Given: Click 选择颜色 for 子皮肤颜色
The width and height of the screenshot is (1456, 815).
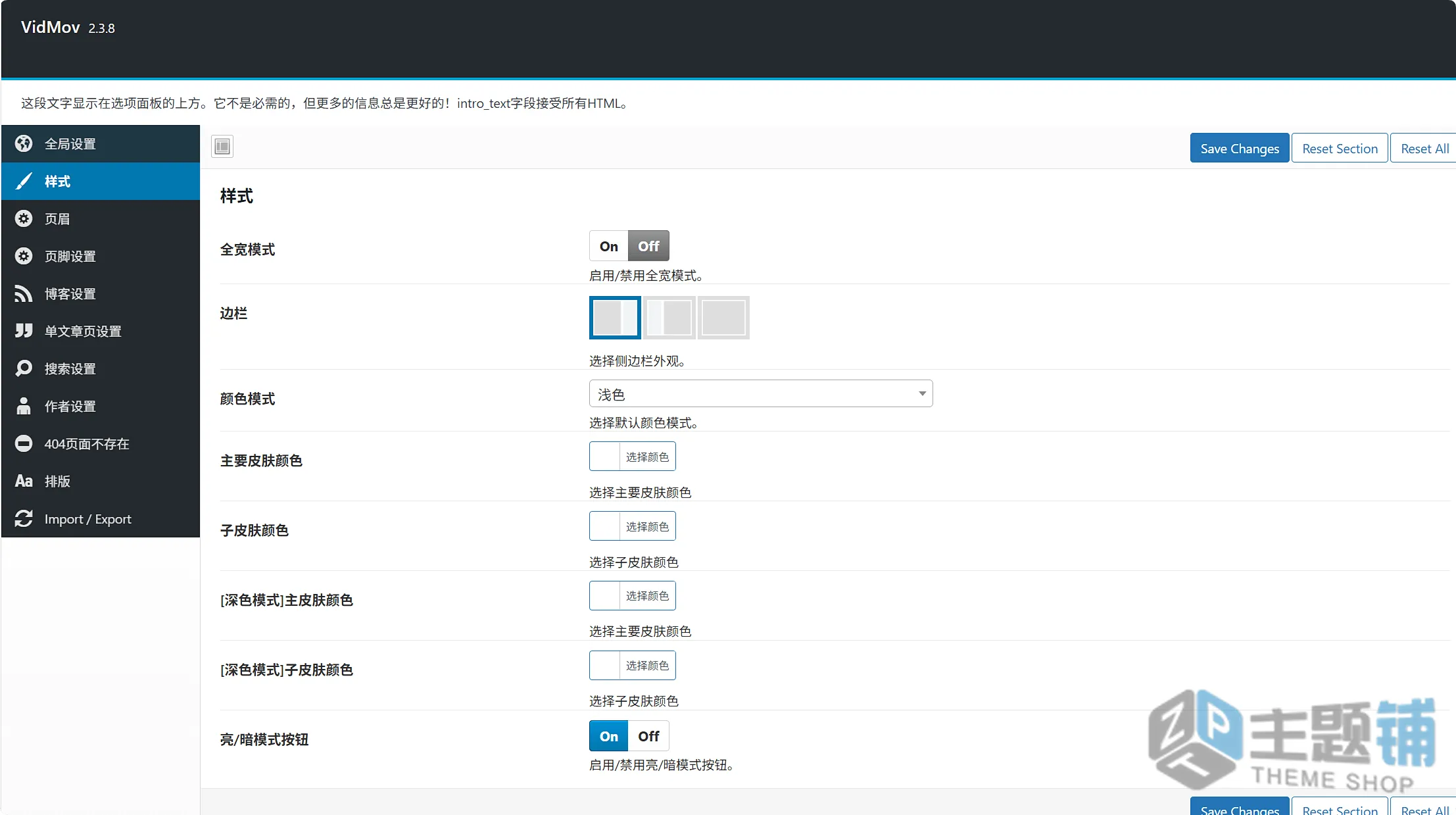Looking at the screenshot, I should pyautogui.click(x=648, y=526).
